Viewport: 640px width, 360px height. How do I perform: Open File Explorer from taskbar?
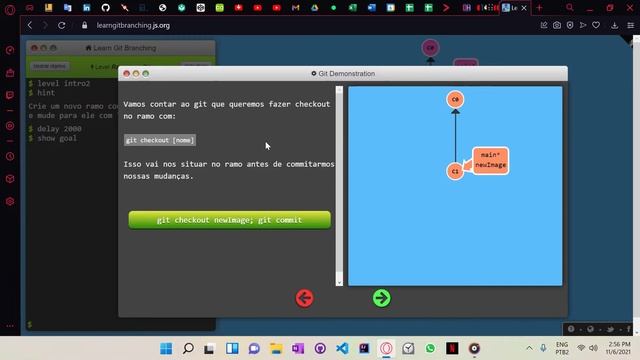point(276,348)
